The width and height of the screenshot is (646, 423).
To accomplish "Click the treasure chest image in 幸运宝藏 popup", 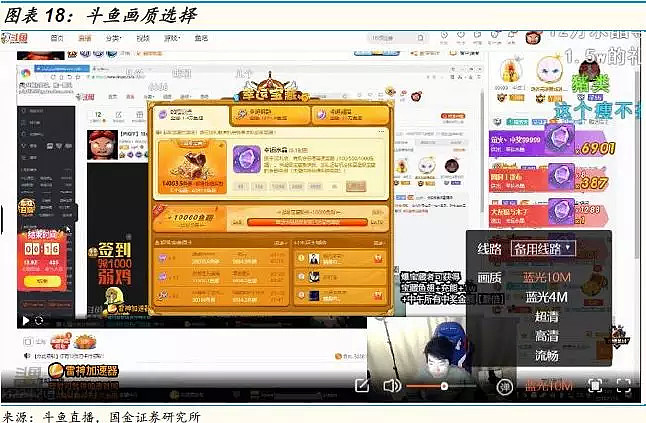I will coord(193,167).
